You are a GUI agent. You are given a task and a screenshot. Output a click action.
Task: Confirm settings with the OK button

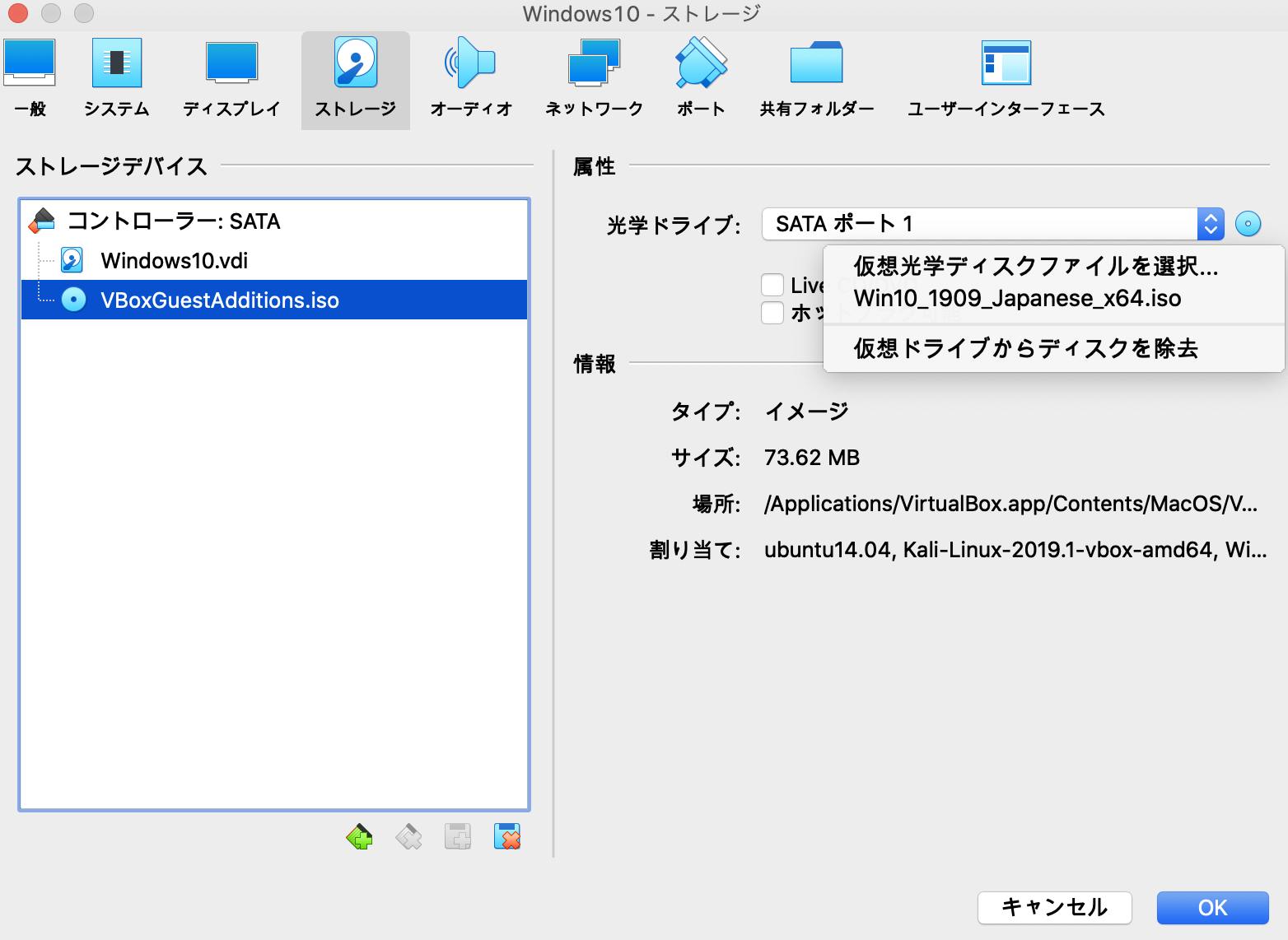tap(1212, 908)
